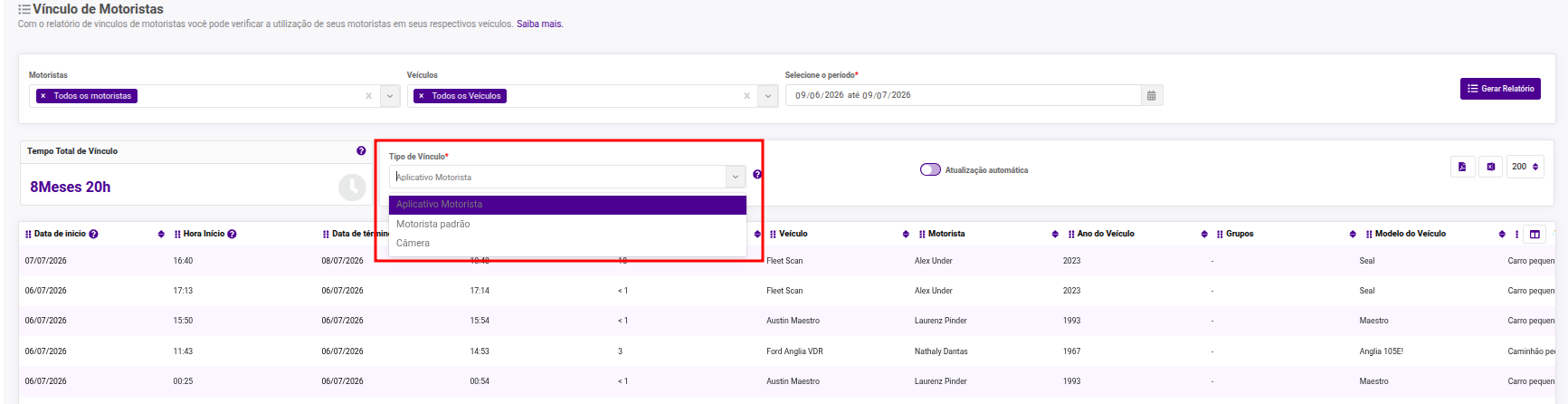Viewport: 1568px width, 404px height.
Task: Click the Caminhão vehicle type cell
Action: (x=1531, y=351)
